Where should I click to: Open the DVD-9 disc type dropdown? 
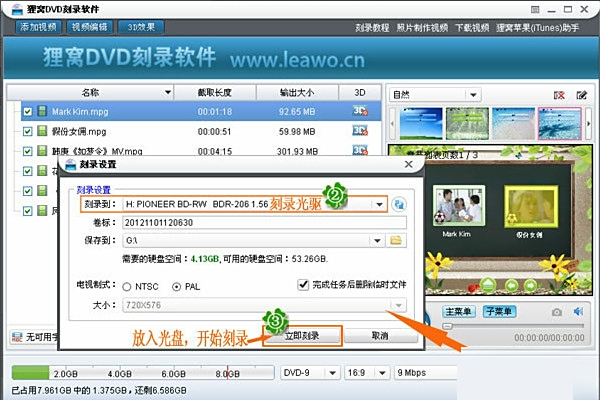point(332,373)
